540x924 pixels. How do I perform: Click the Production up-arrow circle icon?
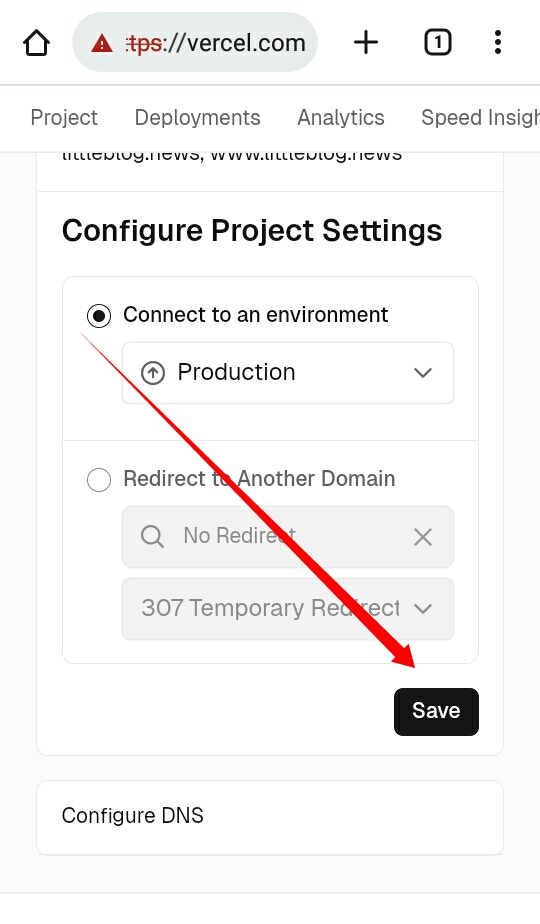153,373
